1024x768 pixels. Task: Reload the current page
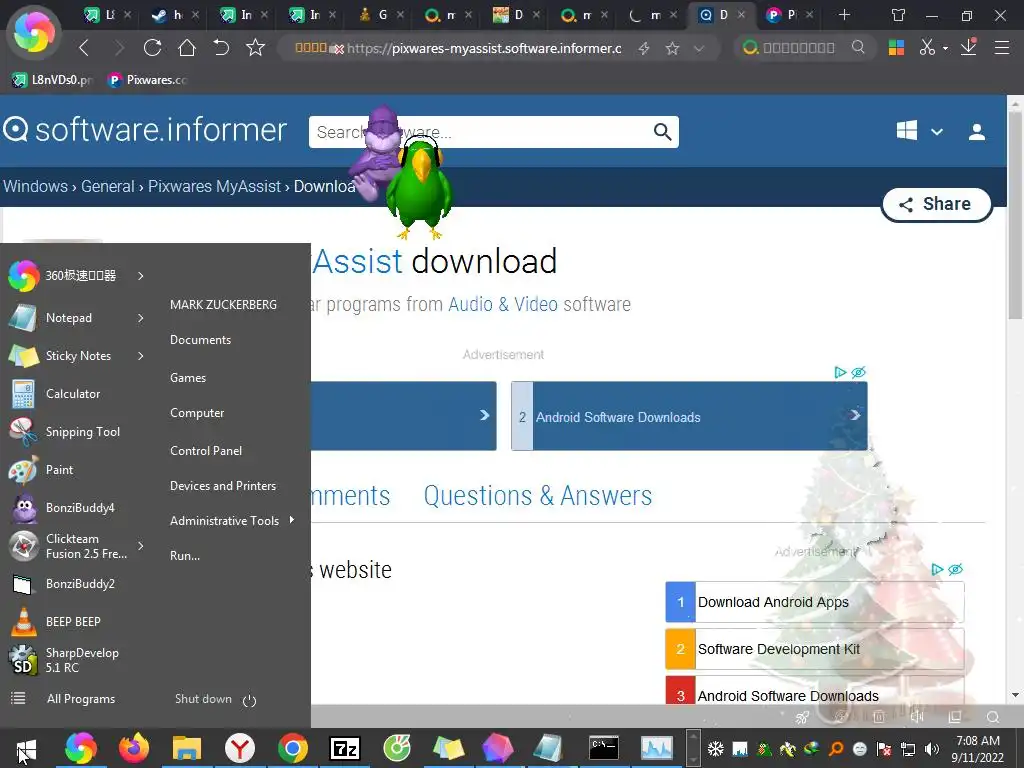point(152,48)
